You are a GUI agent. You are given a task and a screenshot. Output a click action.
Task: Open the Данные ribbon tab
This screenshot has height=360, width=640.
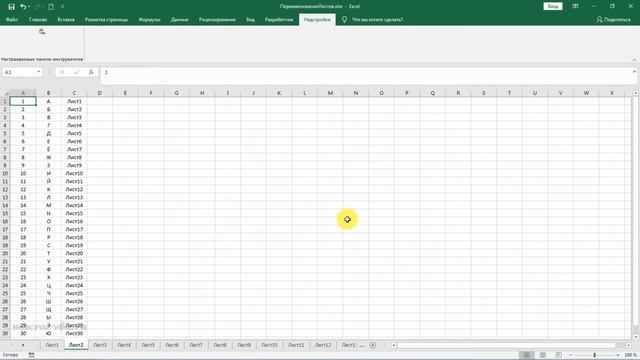[180, 20]
